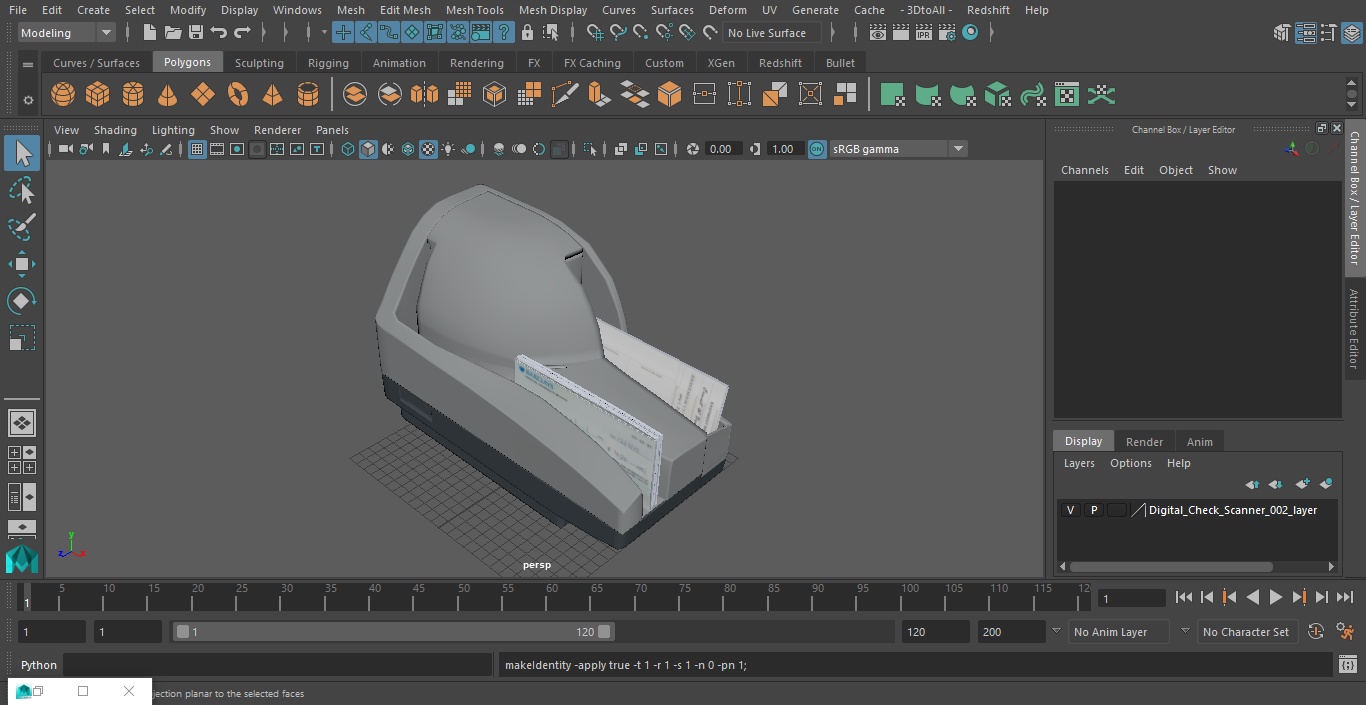1366x705 pixels.
Task: Click the time range slider bar
Action: 394,632
